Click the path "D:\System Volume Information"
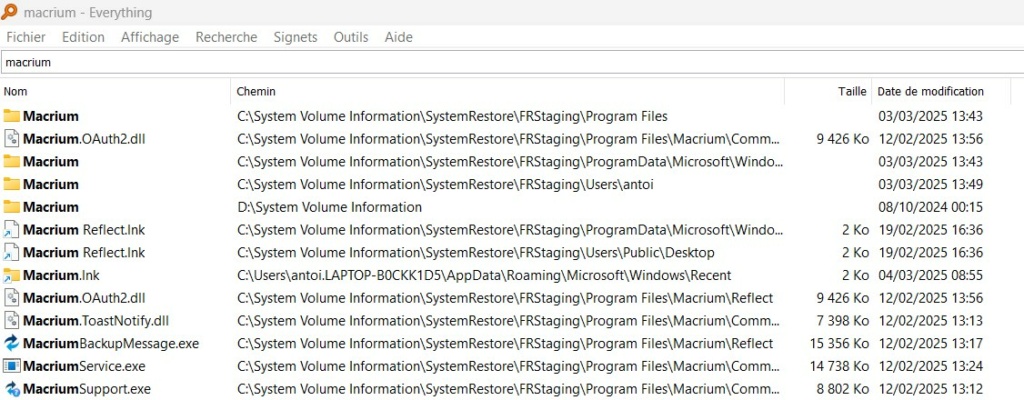This screenshot has height=400, width=1024. click(329, 207)
